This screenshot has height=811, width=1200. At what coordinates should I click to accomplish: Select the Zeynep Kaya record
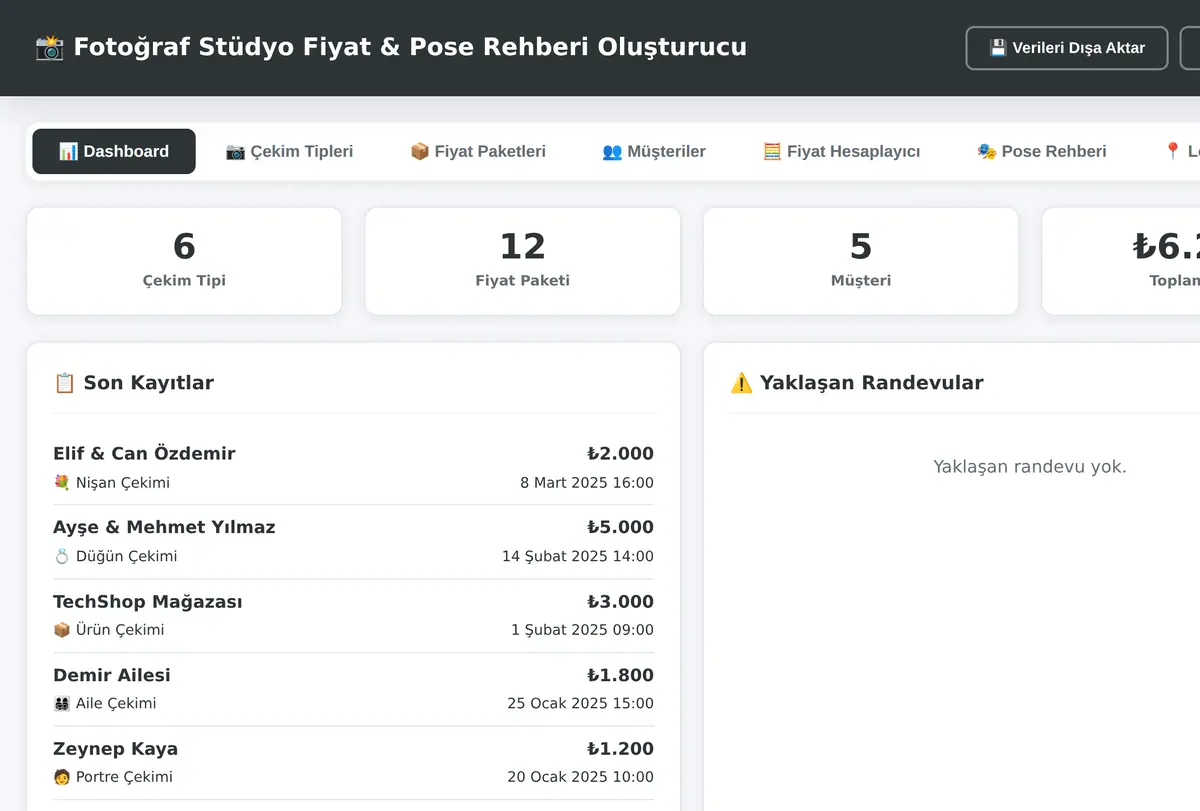coord(354,763)
